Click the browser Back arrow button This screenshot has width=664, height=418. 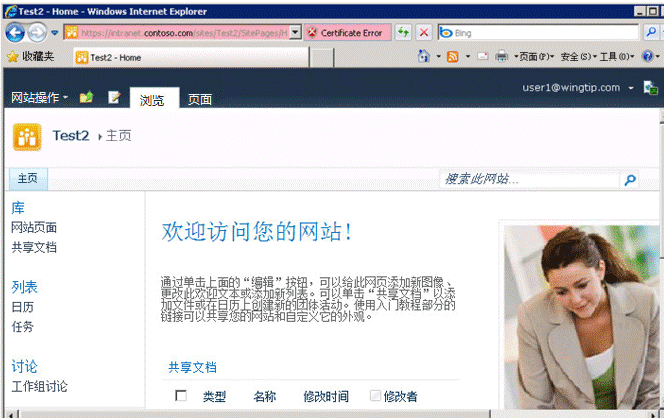click(15, 33)
